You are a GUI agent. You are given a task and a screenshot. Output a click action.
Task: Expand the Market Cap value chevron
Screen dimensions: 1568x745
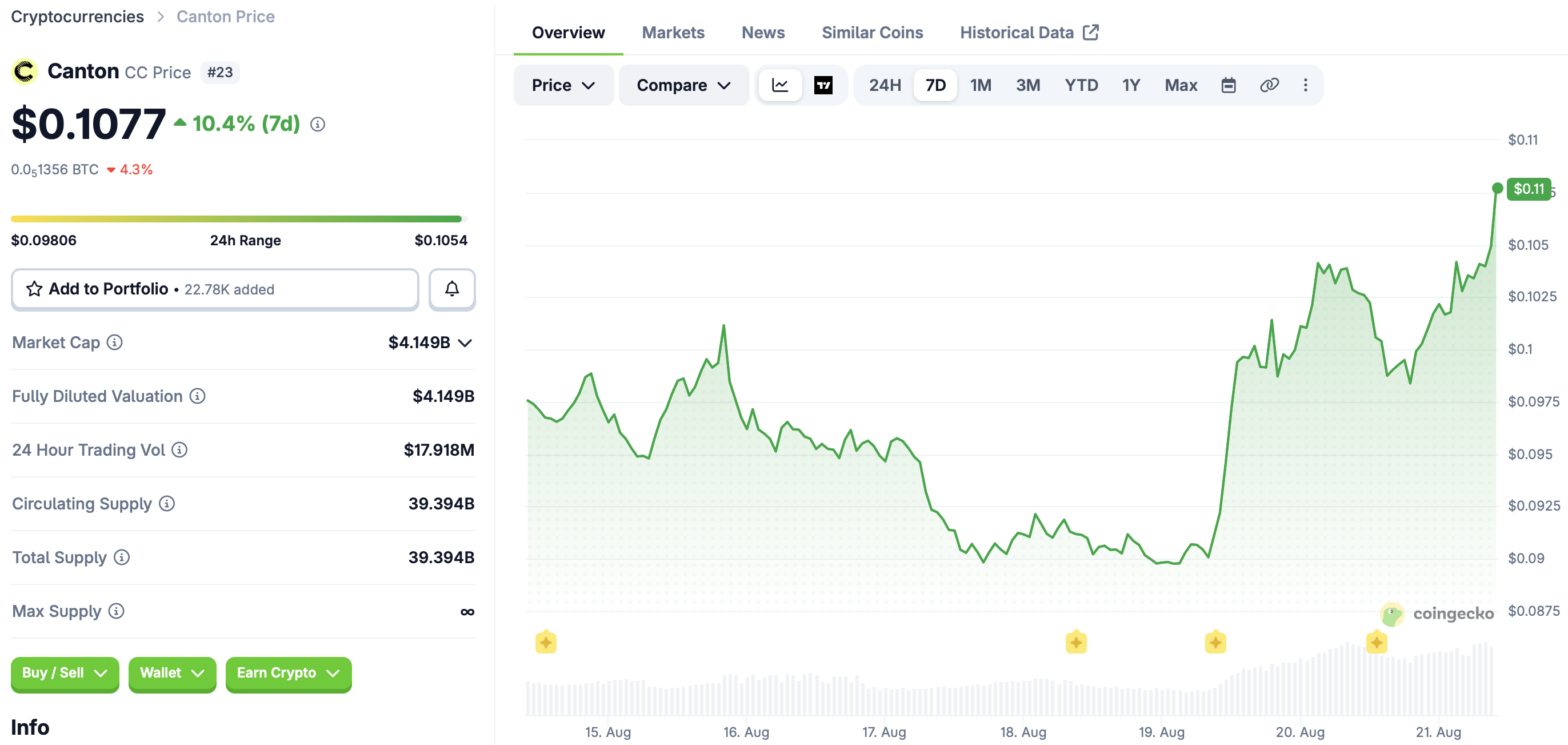coord(465,343)
